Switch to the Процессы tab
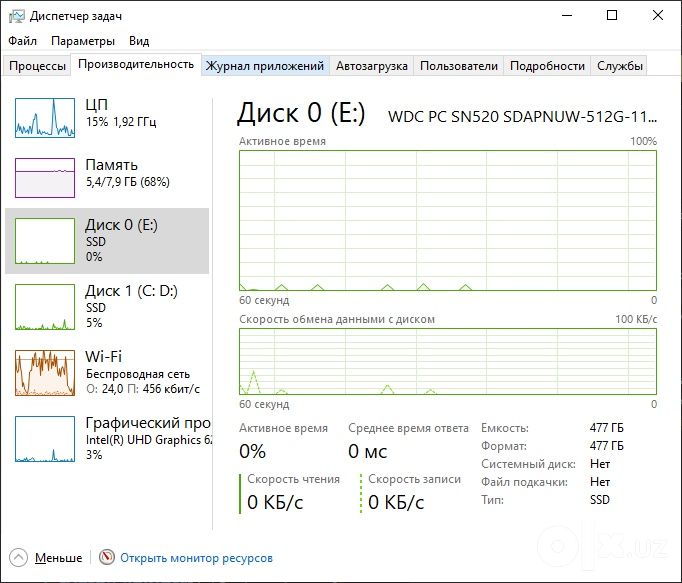The width and height of the screenshot is (682, 583). click(x=37, y=66)
